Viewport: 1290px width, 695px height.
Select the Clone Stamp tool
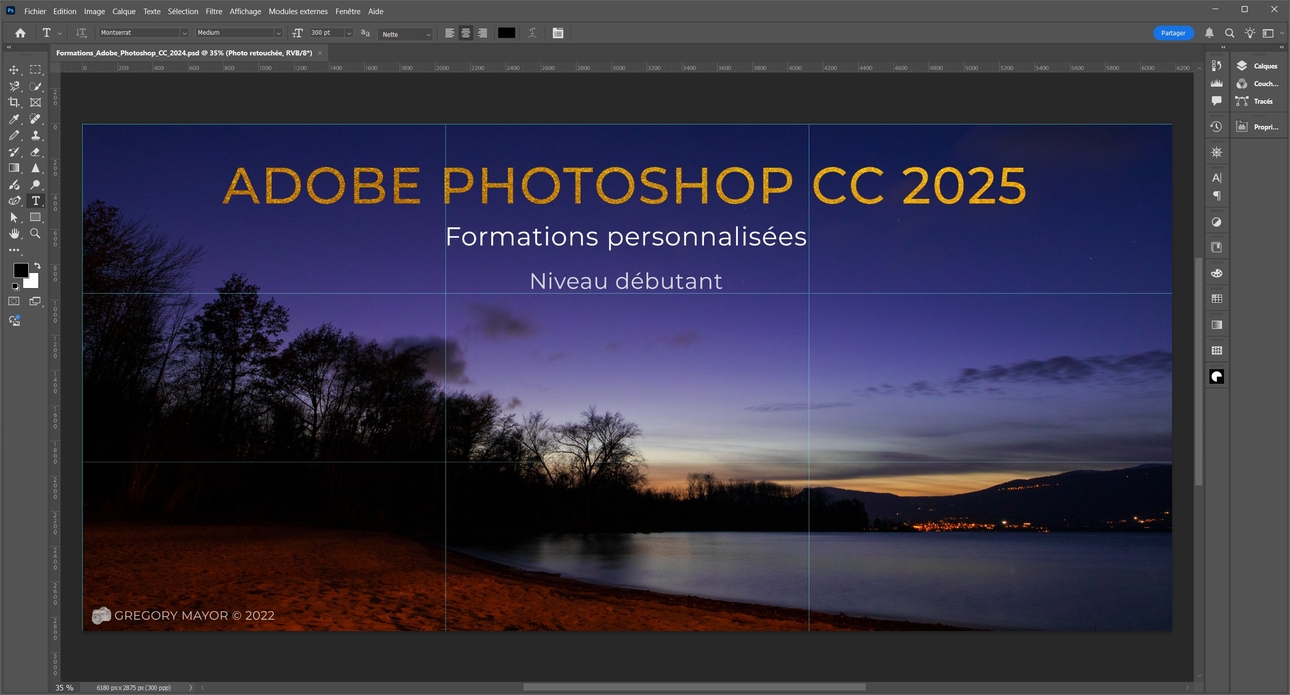click(36, 135)
